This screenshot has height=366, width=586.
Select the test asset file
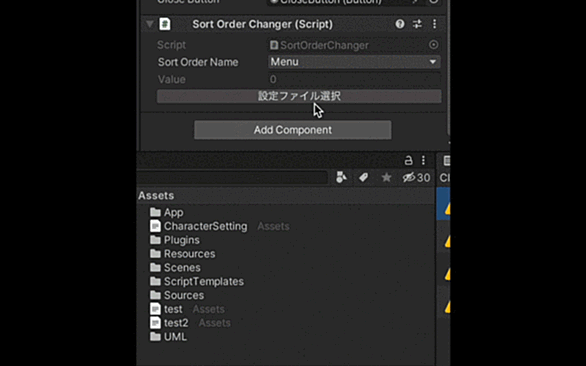click(x=173, y=309)
